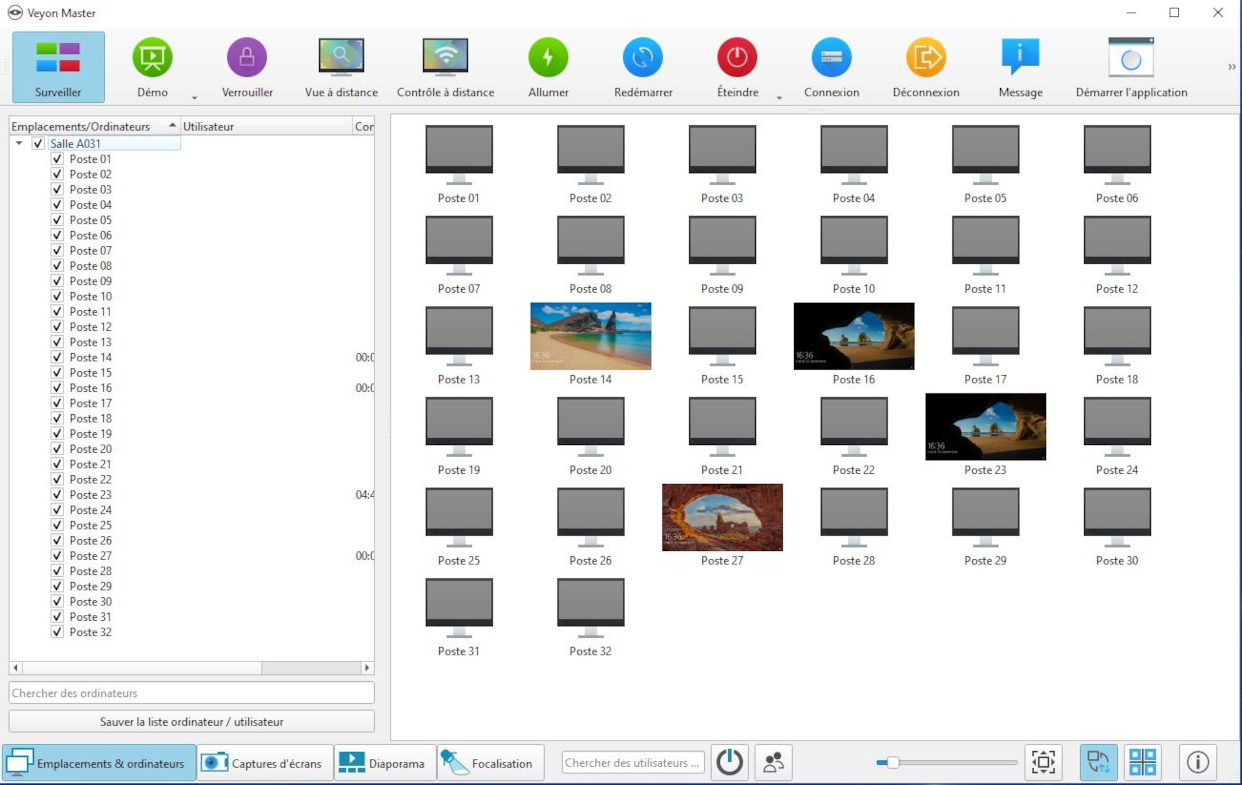1242x785 pixels.
Task: Uncheck the Poste 20 checkbox
Action: coord(58,449)
